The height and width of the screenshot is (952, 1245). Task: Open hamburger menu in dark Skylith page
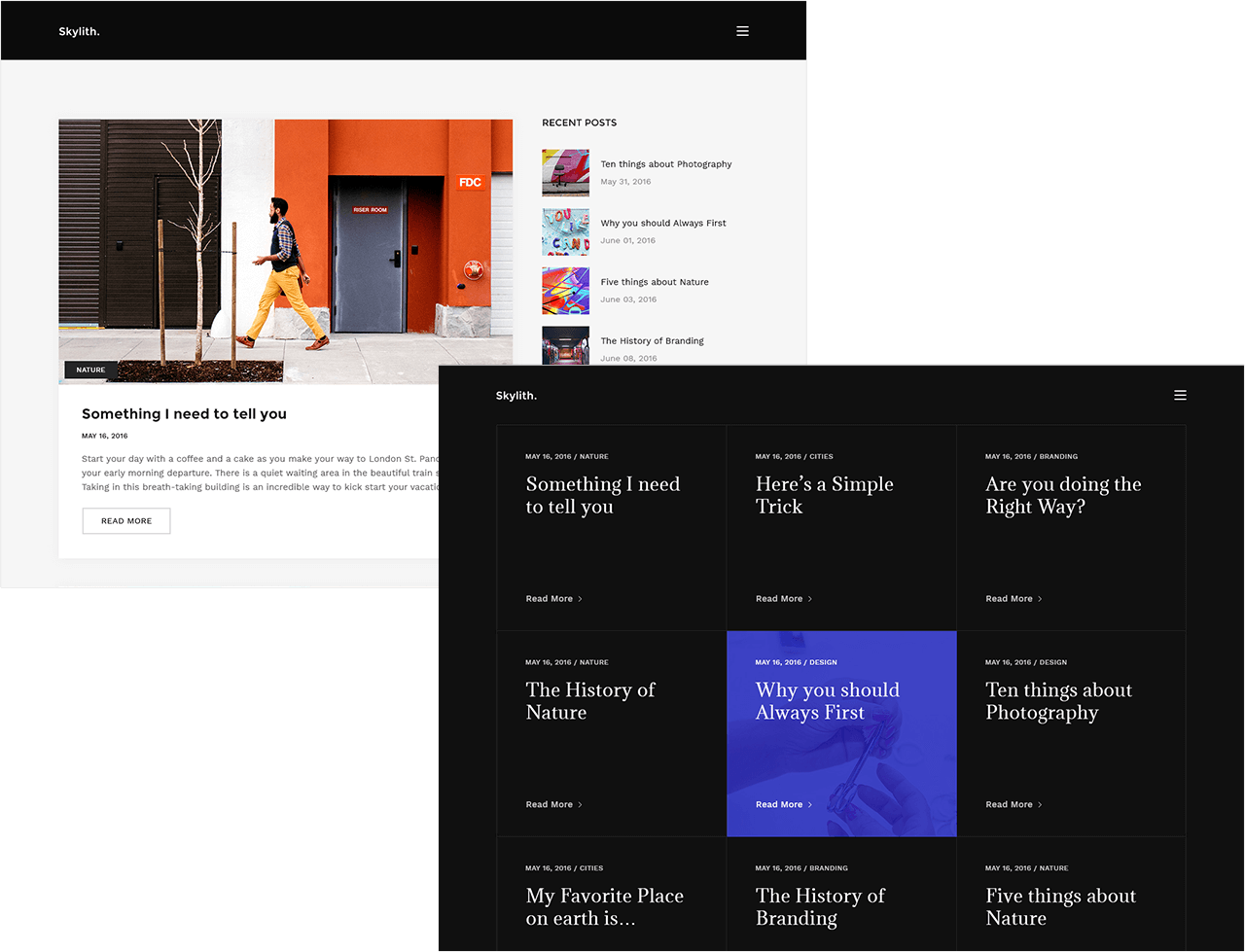coord(1180,395)
